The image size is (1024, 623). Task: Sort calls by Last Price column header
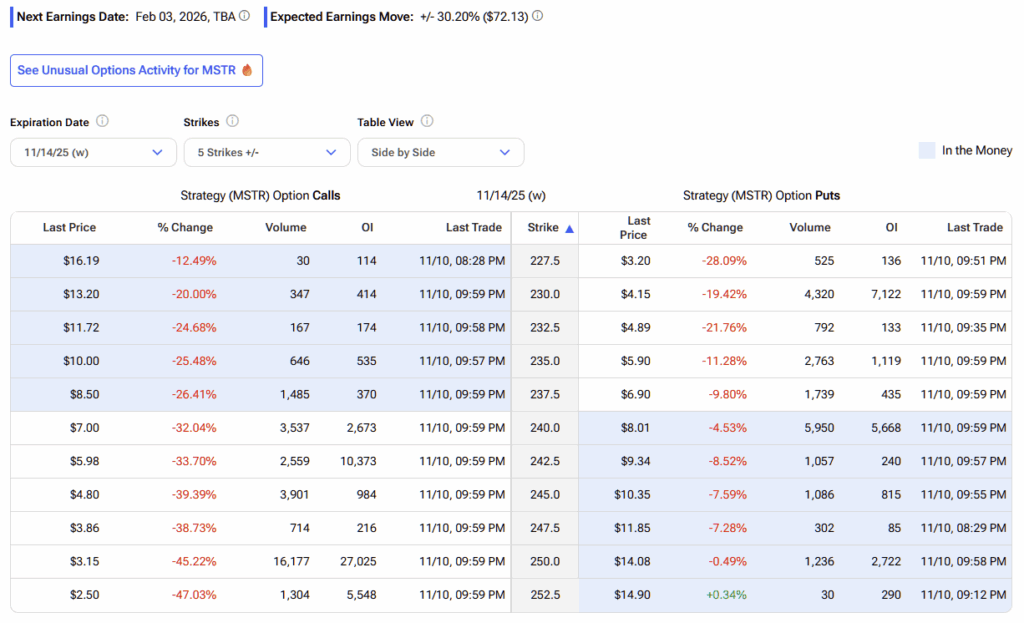click(70, 228)
